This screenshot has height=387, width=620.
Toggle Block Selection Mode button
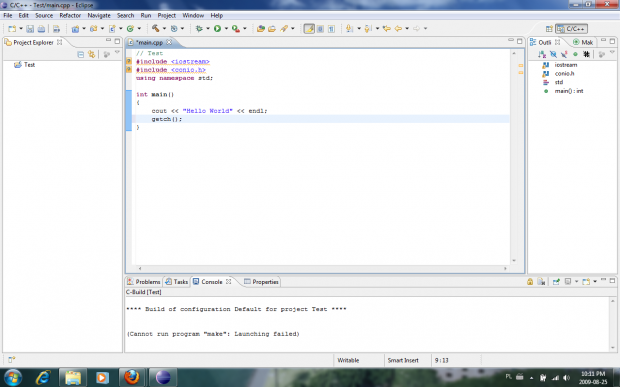click(320, 28)
